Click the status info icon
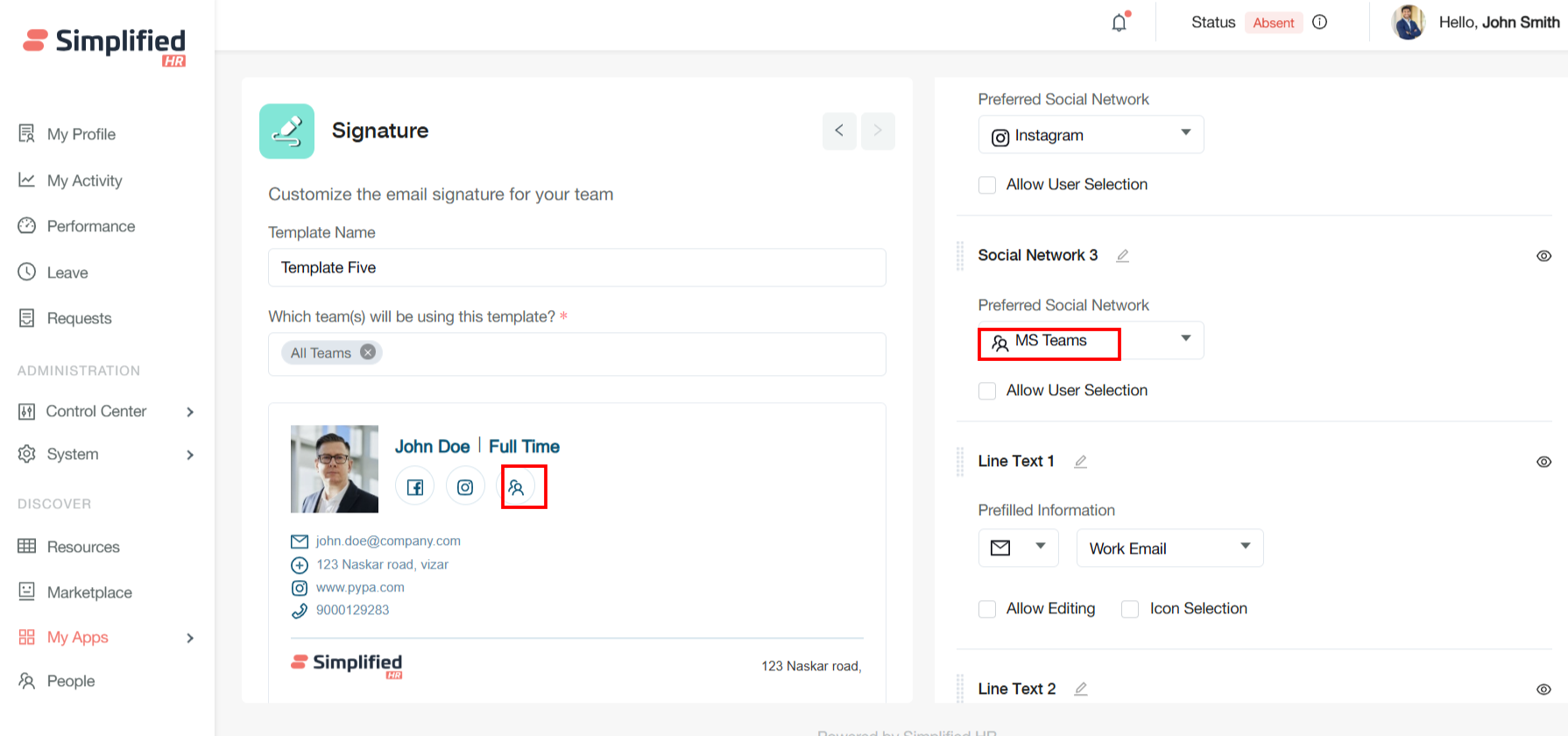Screen dimensions: 1568x736 tap(1319, 23)
